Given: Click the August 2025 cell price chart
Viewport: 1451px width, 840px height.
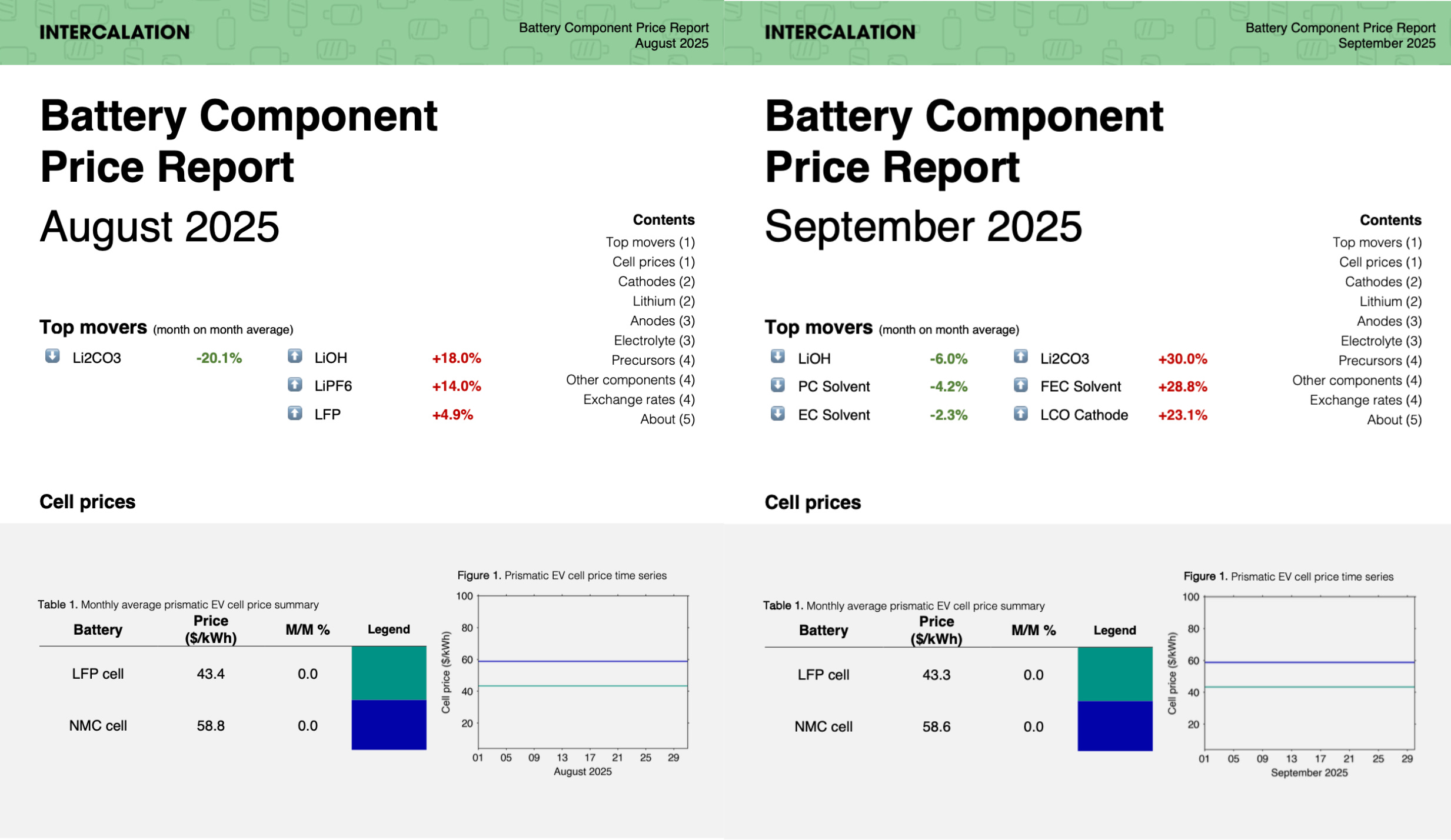Looking at the screenshot, I should [583, 672].
